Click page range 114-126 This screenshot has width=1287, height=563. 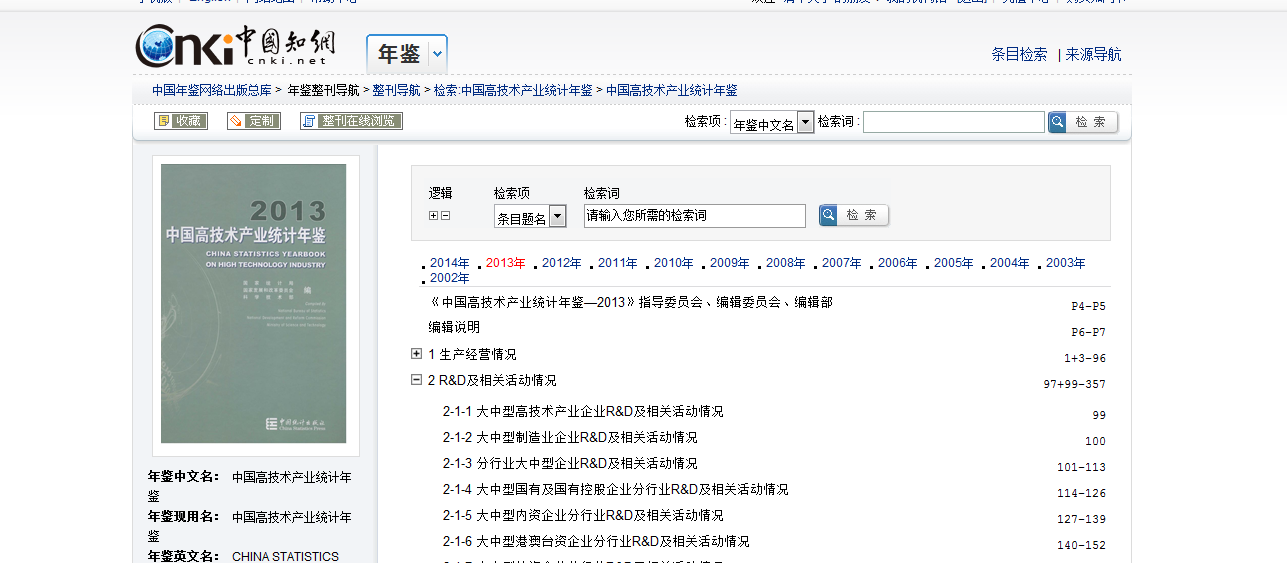[x=1081, y=493]
